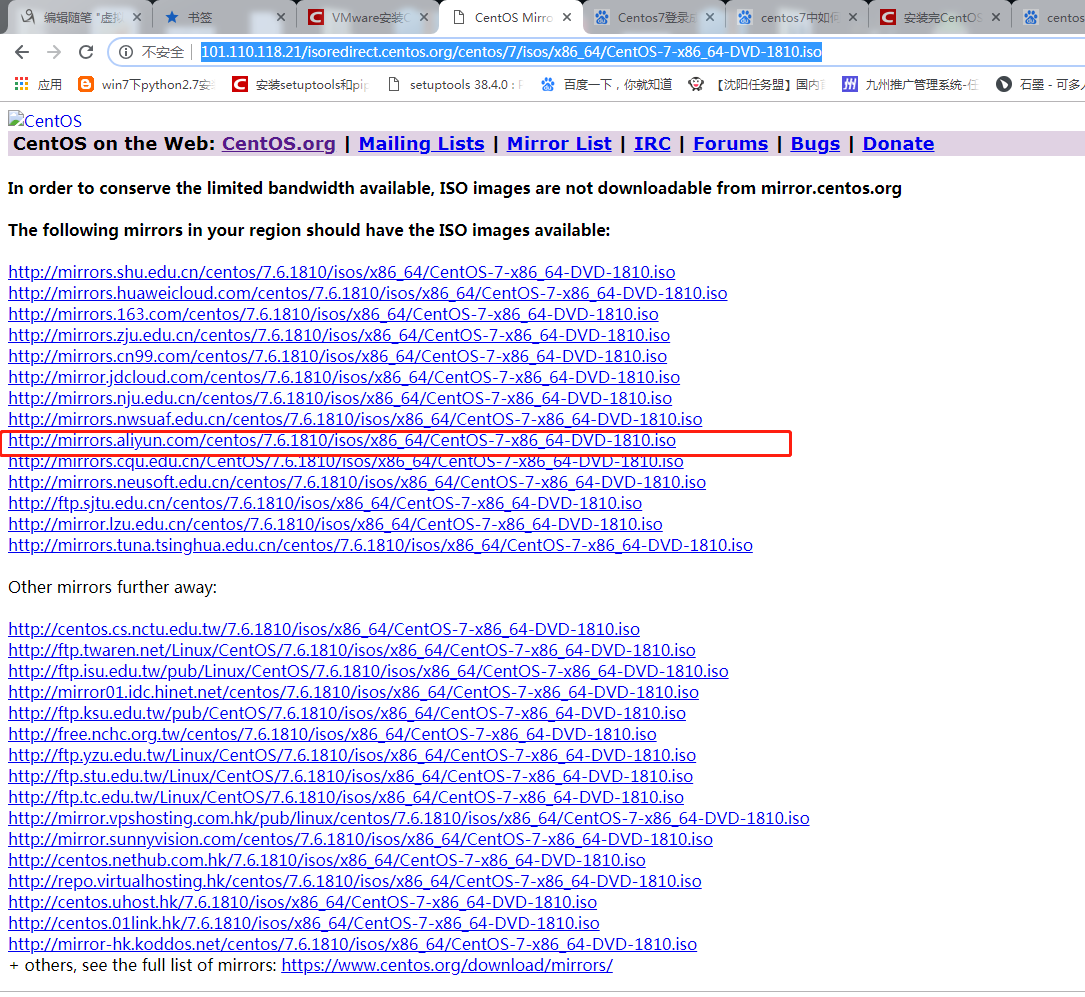Download from mirror.vpshosting.com.hk link
Viewport: 1085px width, 997px height.
click(x=409, y=818)
